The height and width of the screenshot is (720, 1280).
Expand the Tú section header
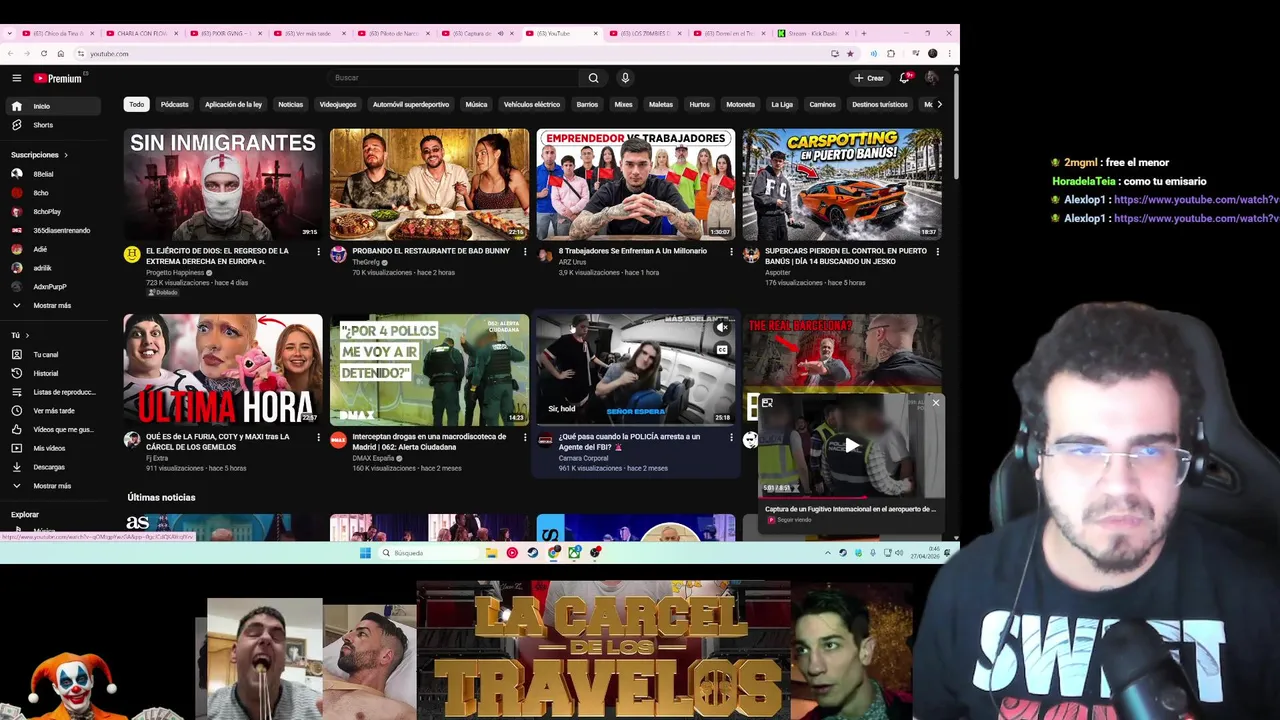(20, 335)
